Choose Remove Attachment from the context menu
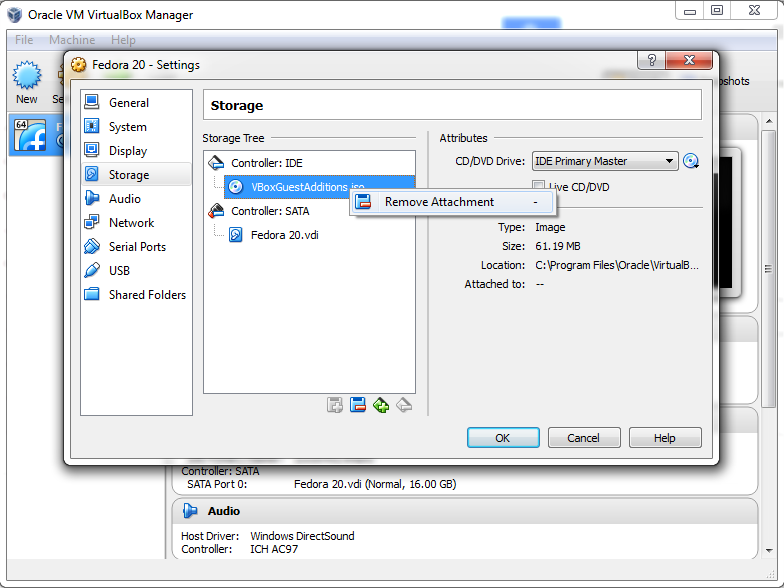784x588 pixels. tap(452, 202)
